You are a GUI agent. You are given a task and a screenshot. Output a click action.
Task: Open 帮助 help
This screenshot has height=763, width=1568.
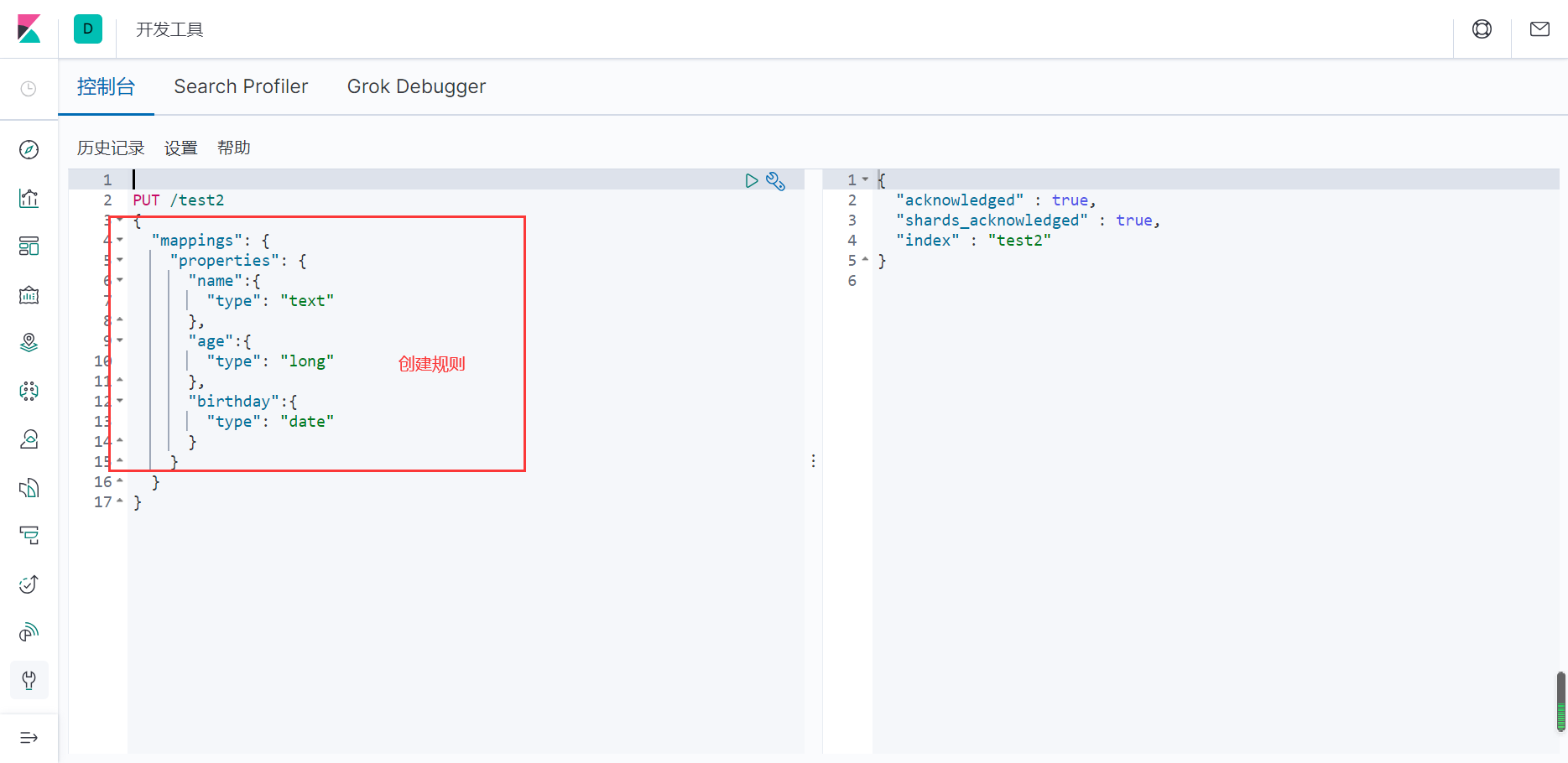point(233,148)
